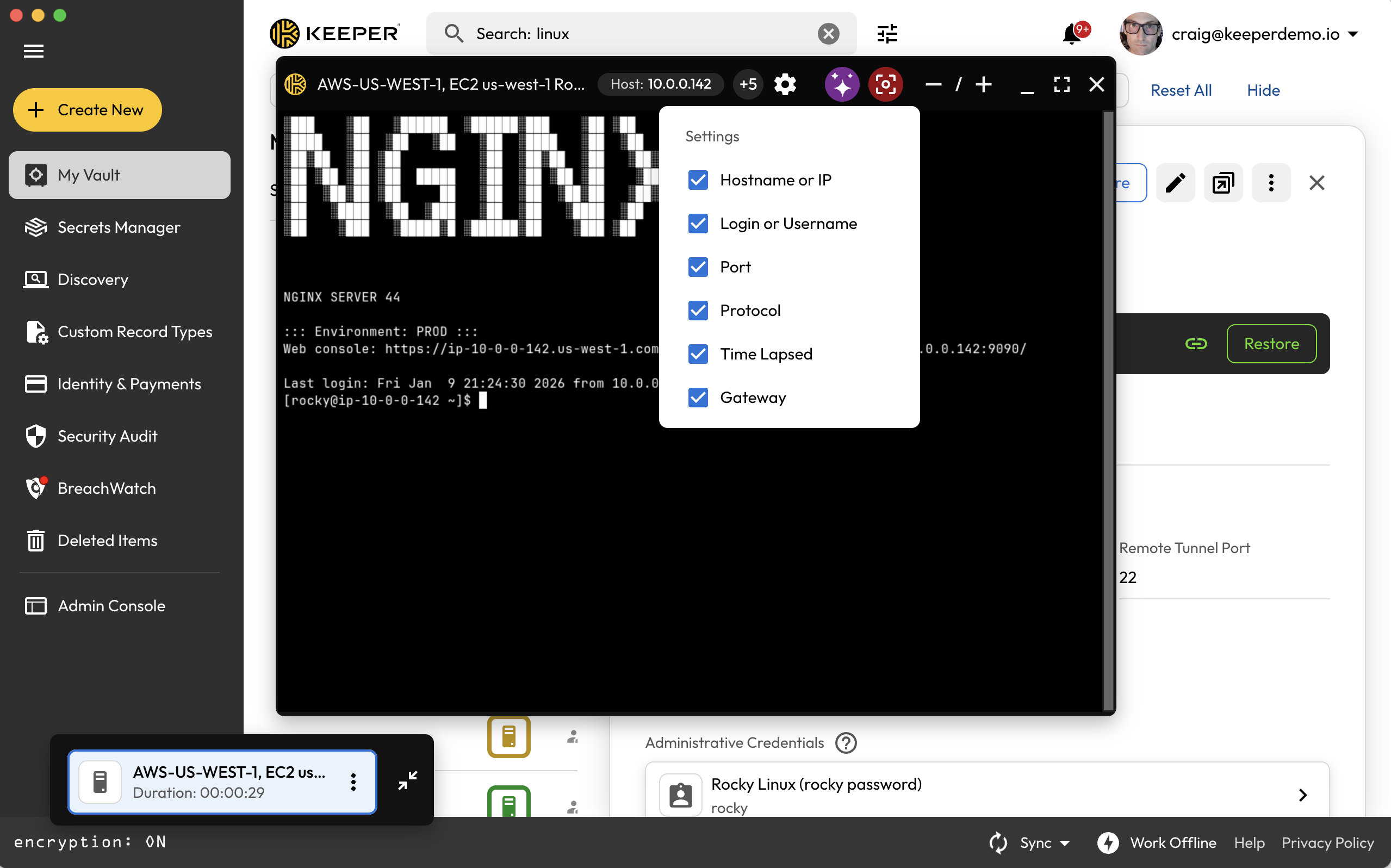The image size is (1391, 868).
Task: Click the pencil edit record icon
Action: 1175,183
